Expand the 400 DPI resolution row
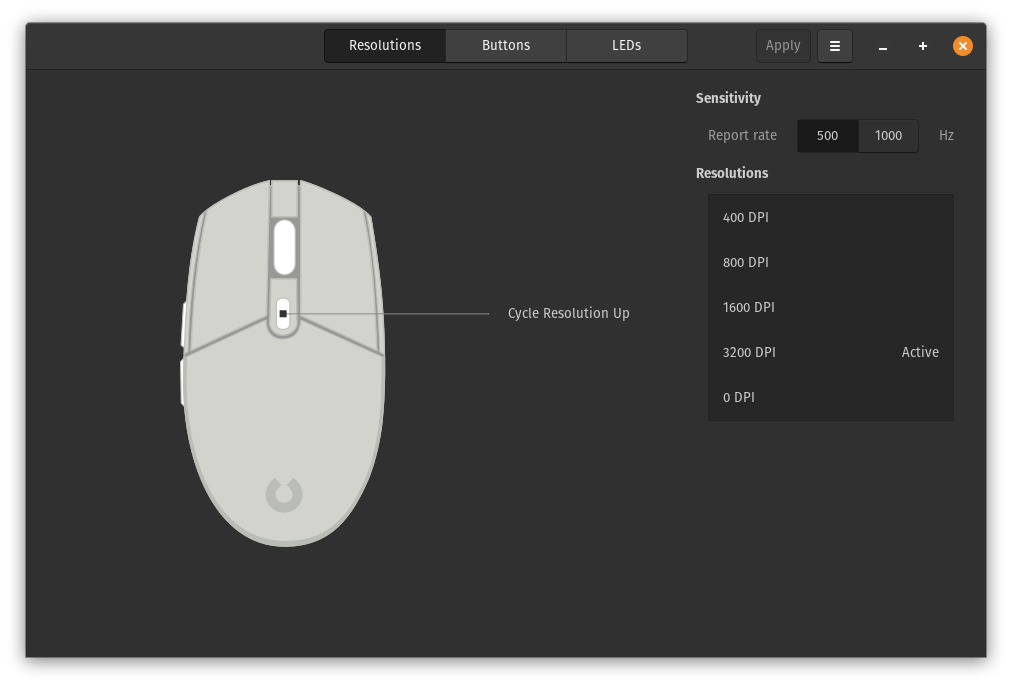The height and width of the screenshot is (686, 1012). coord(830,217)
